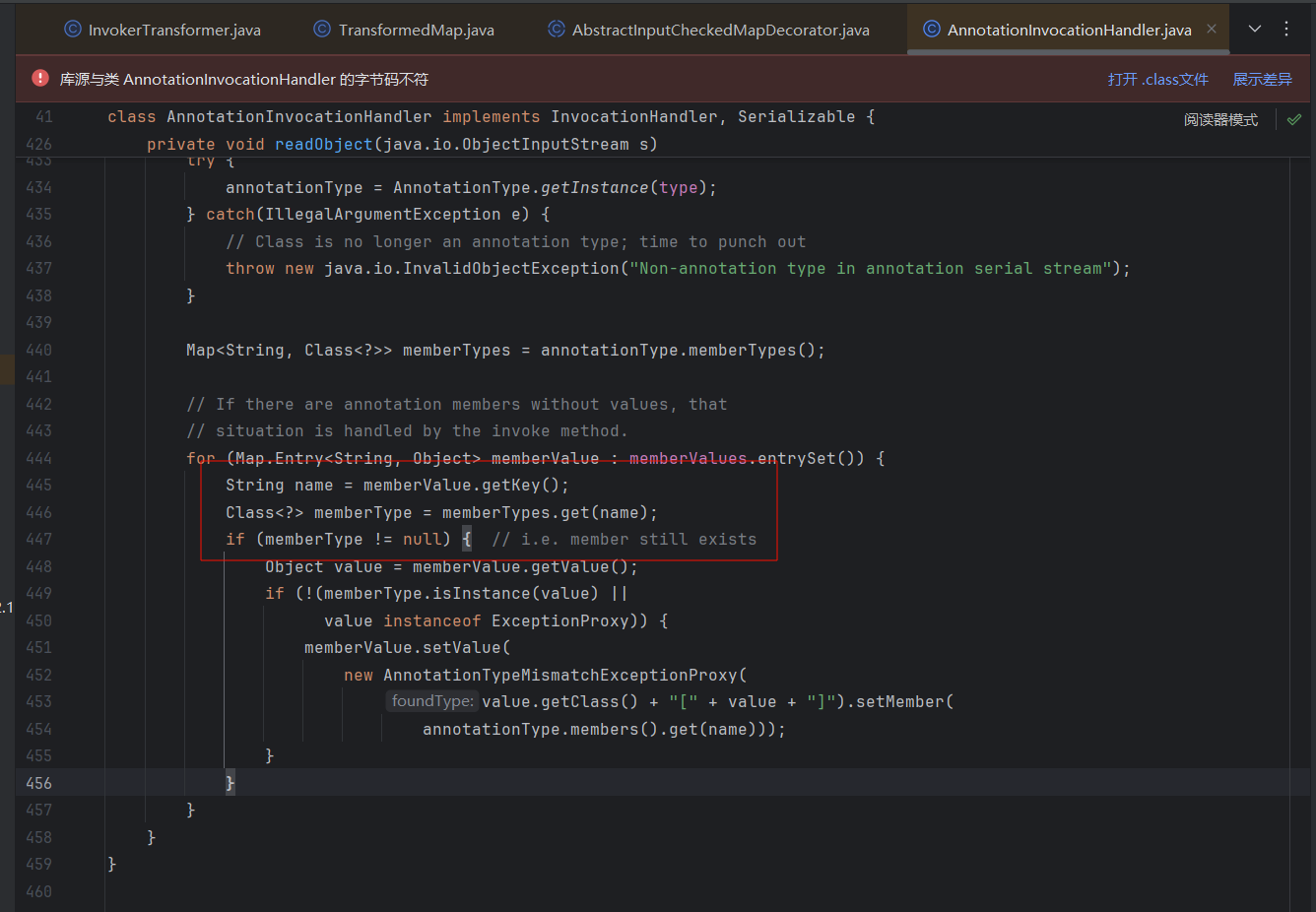The image size is (1316, 912).
Task: Click the class icon on AbstractInputCheckedMapDecorator.java tab
Action: (557, 30)
